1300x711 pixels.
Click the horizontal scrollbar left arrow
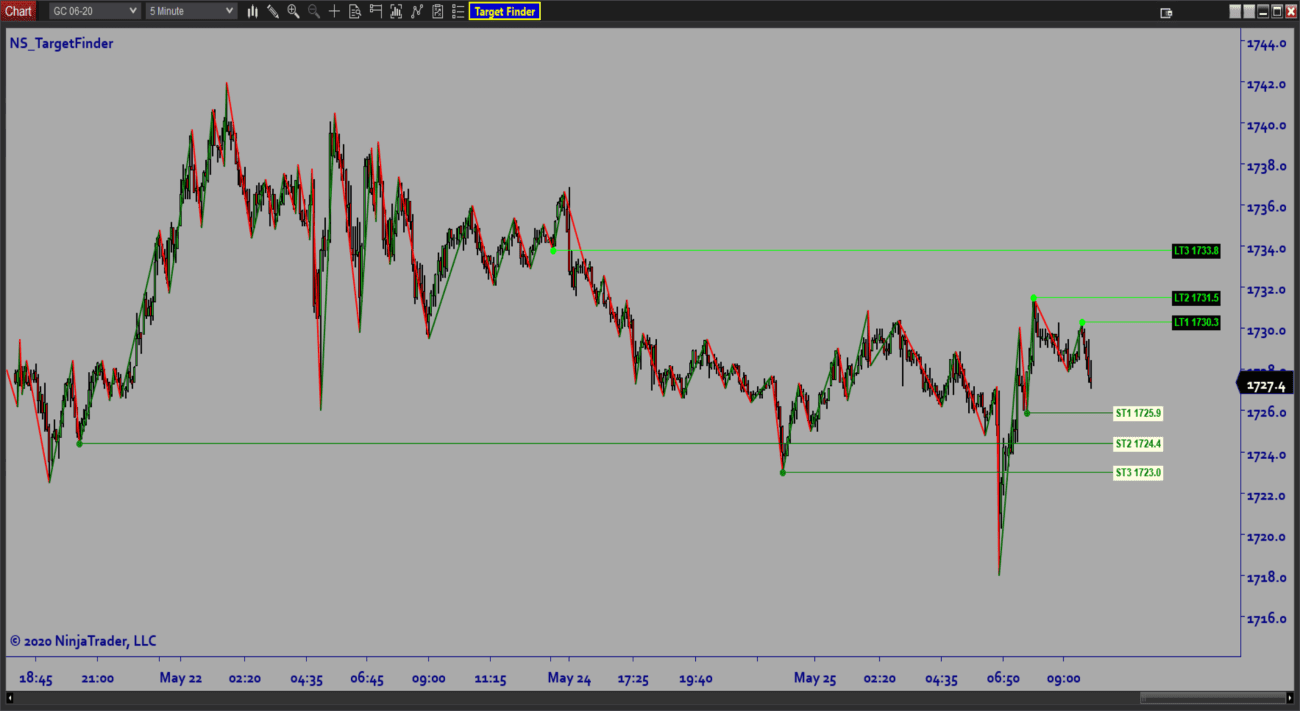tap(12, 697)
